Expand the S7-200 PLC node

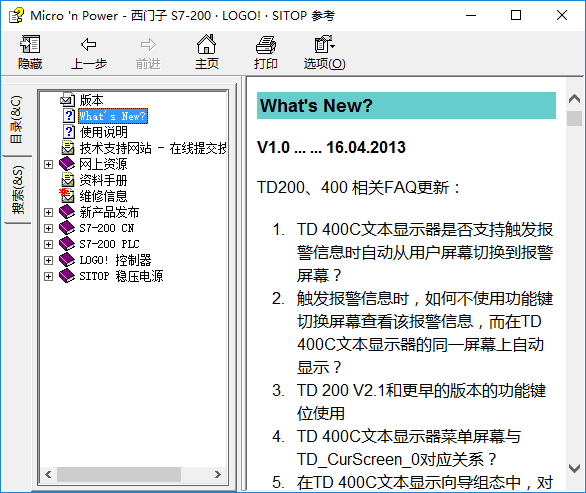pyautogui.click(x=48, y=244)
